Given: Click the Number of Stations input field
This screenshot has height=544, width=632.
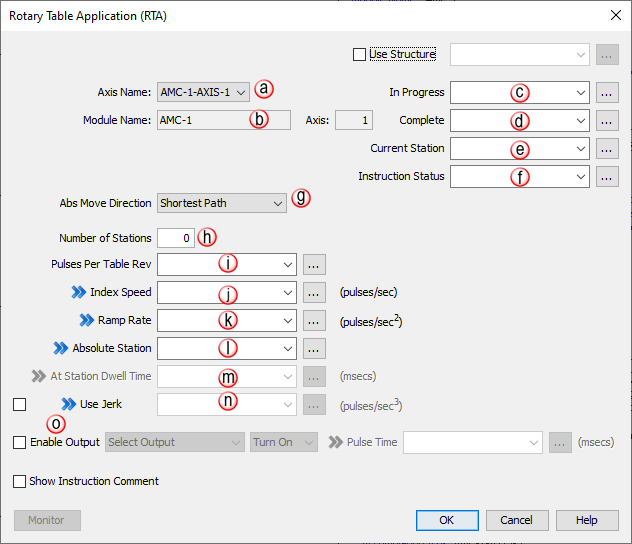Looking at the screenshot, I should [x=175, y=238].
